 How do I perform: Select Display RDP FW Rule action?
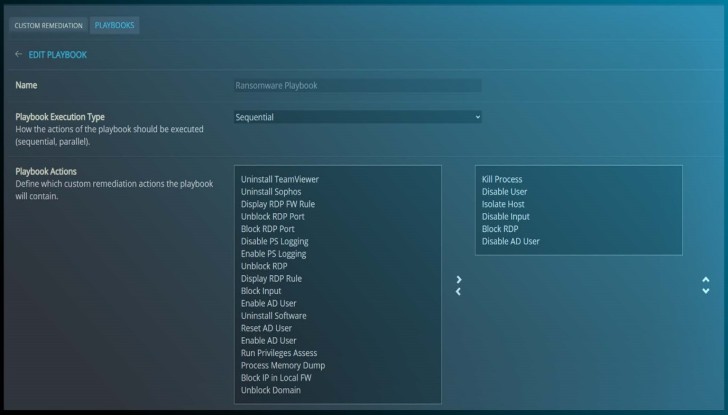[x=278, y=204]
